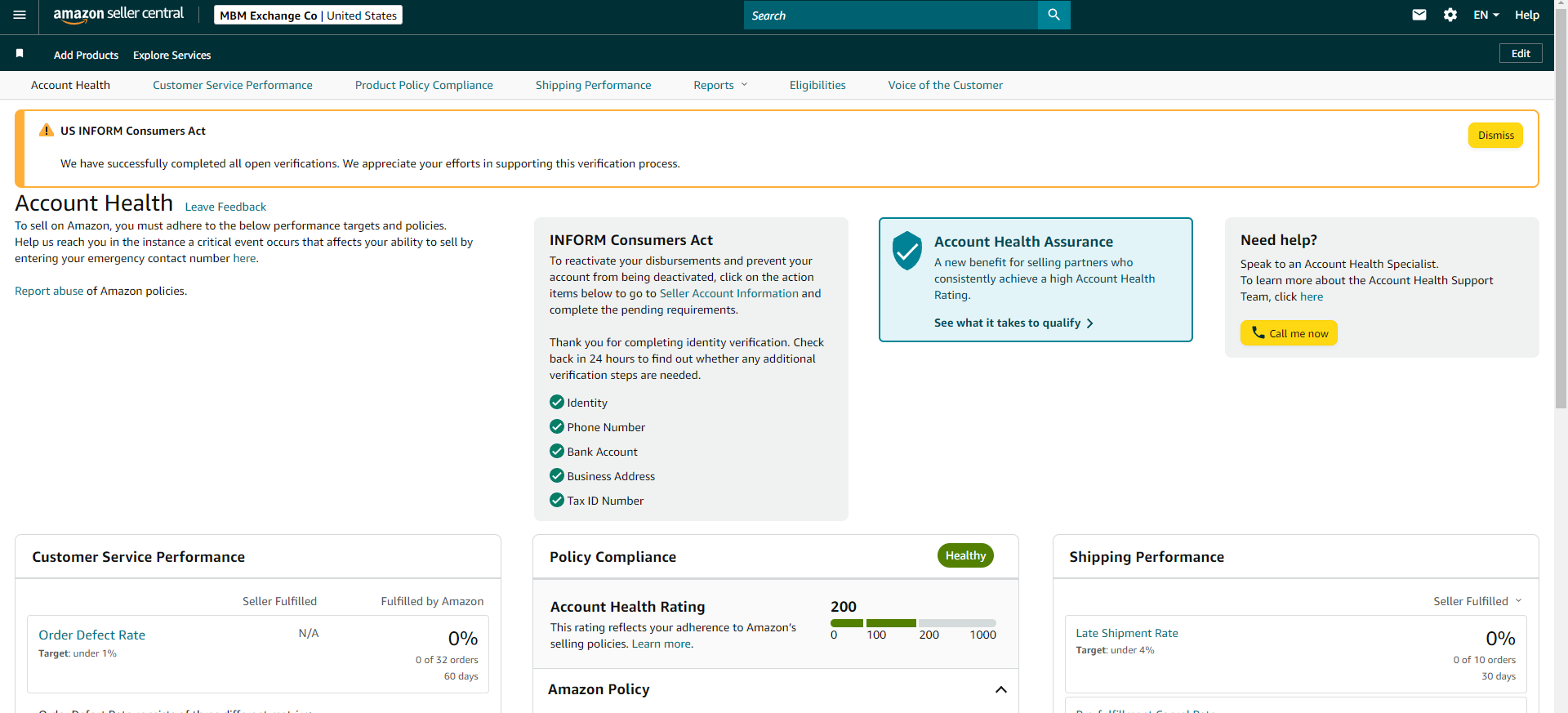Click the Account Health Assurance shield icon
1568x713 pixels.
[x=906, y=251]
